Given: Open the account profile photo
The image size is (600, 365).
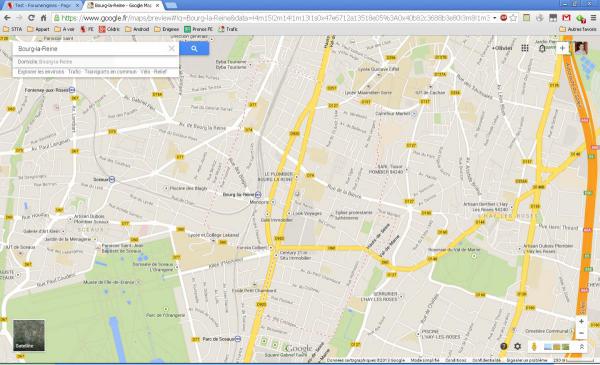Looking at the screenshot, I should (x=580, y=48).
